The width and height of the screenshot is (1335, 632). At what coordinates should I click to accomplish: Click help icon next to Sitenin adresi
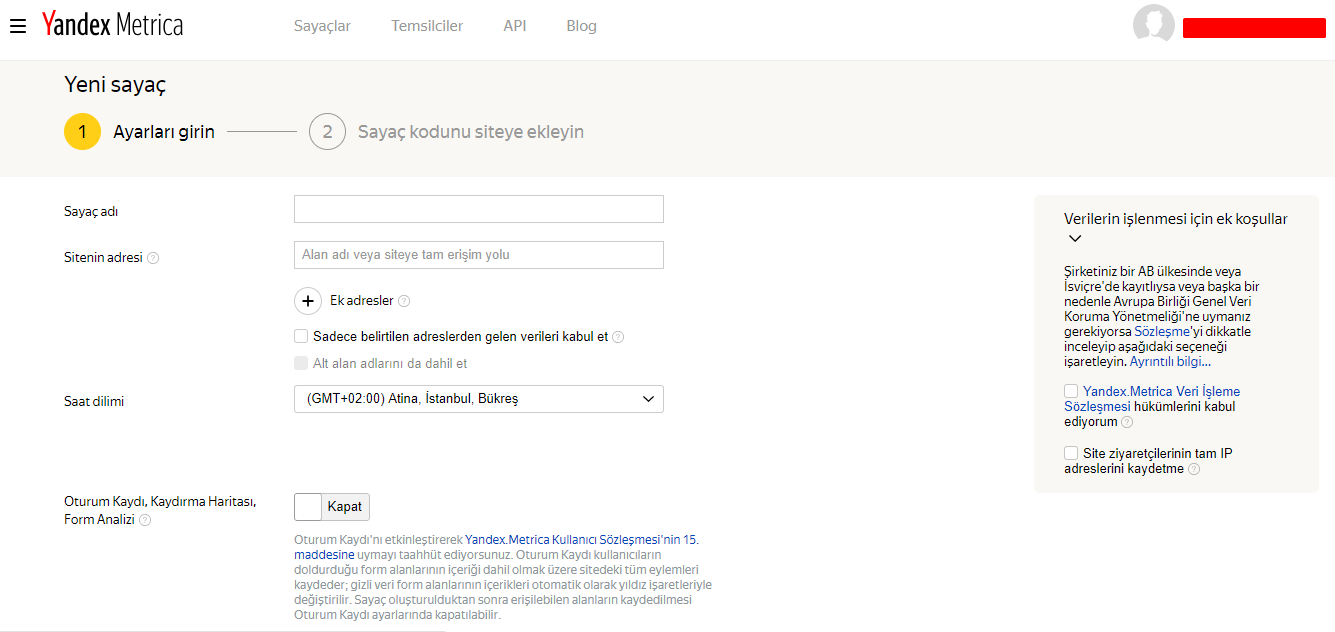pos(153,258)
